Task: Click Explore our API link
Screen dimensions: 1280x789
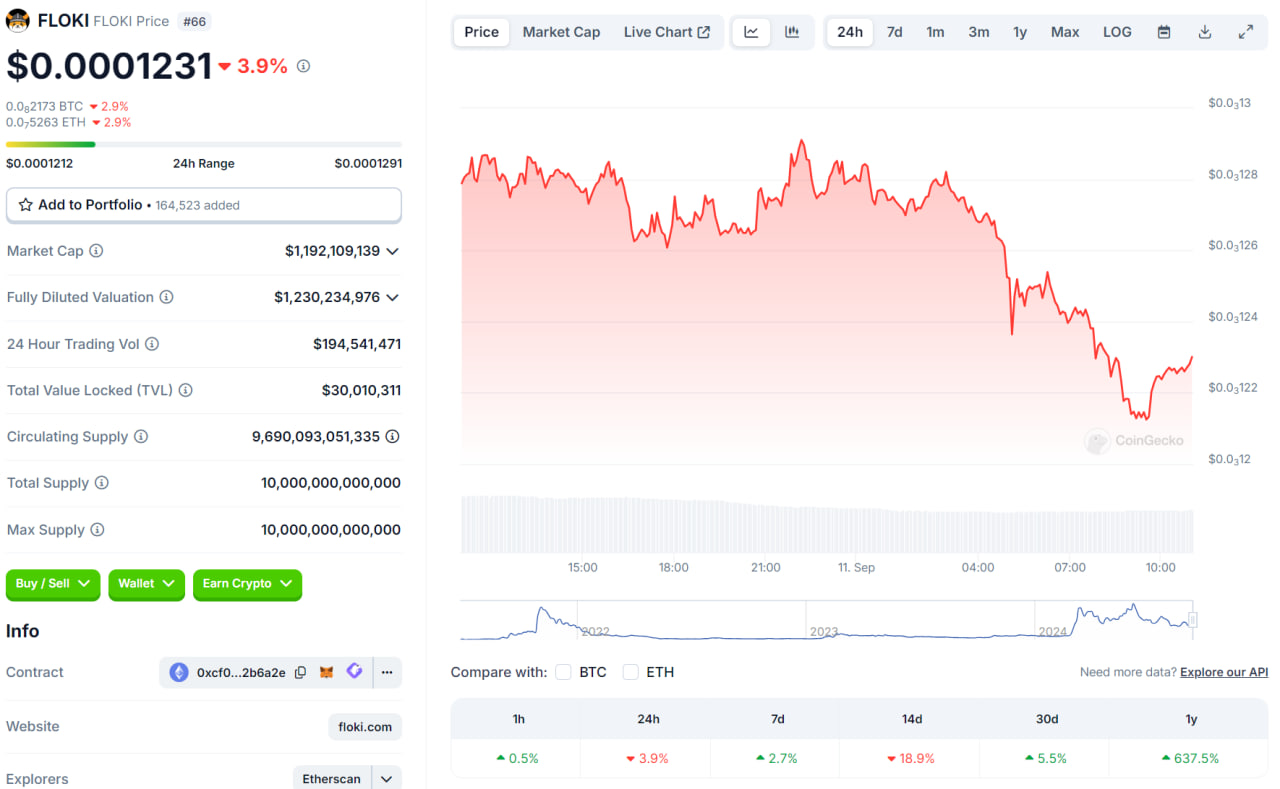Action: (x=1224, y=672)
